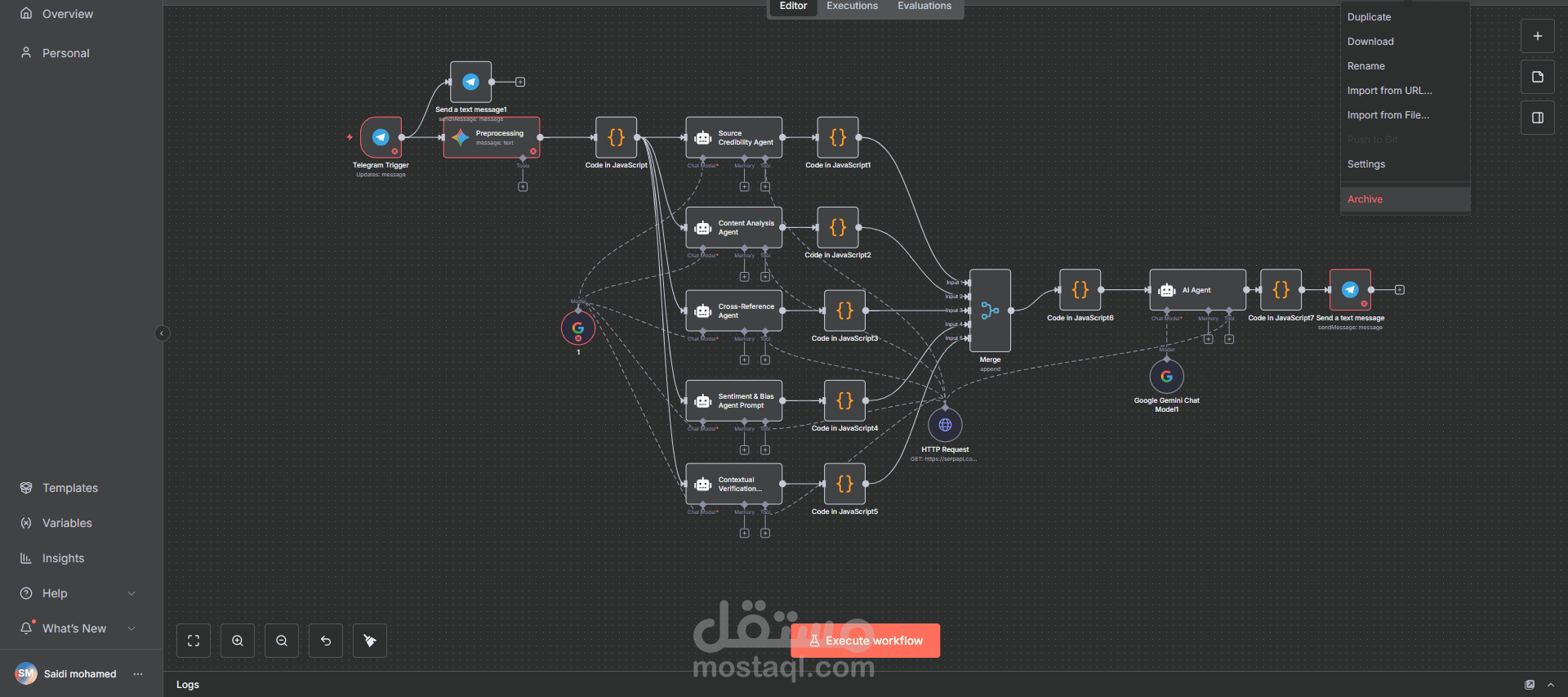This screenshot has width=1568, height=697.
Task: Toggle the side panel icon at right
Action: click(1537, 118)
